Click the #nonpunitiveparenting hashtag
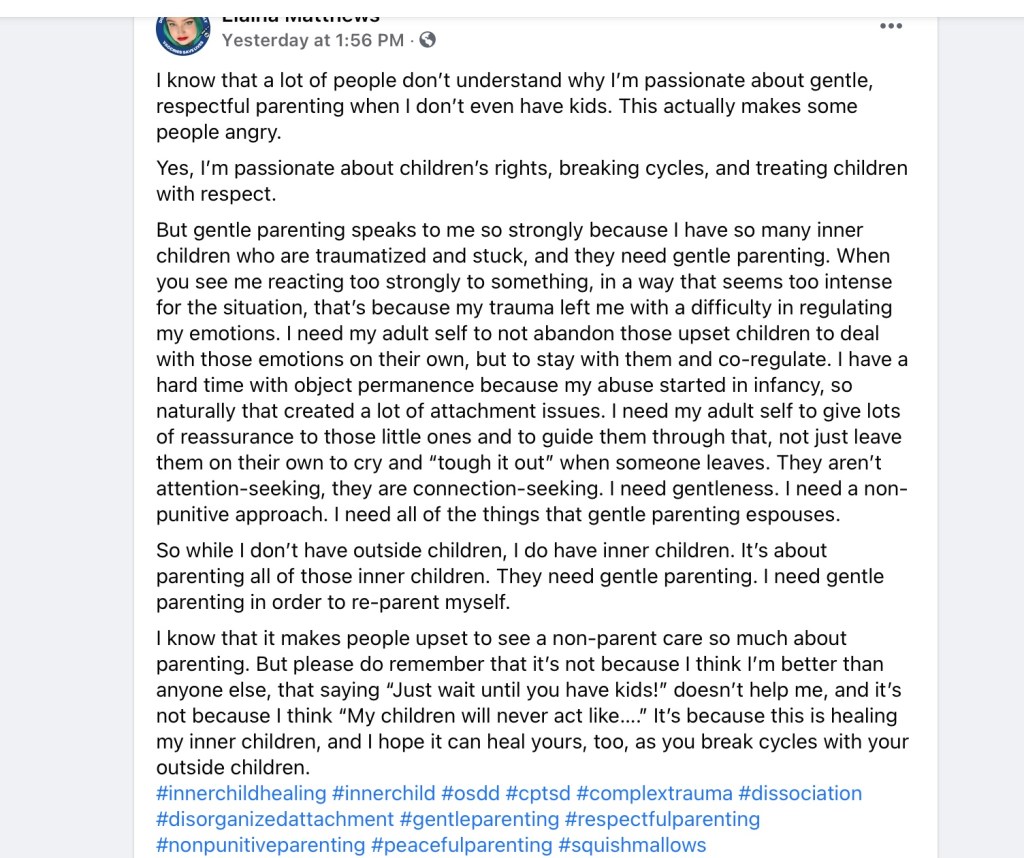The width and height of the screenshot is (1024, 858). [x=260, y=845]
